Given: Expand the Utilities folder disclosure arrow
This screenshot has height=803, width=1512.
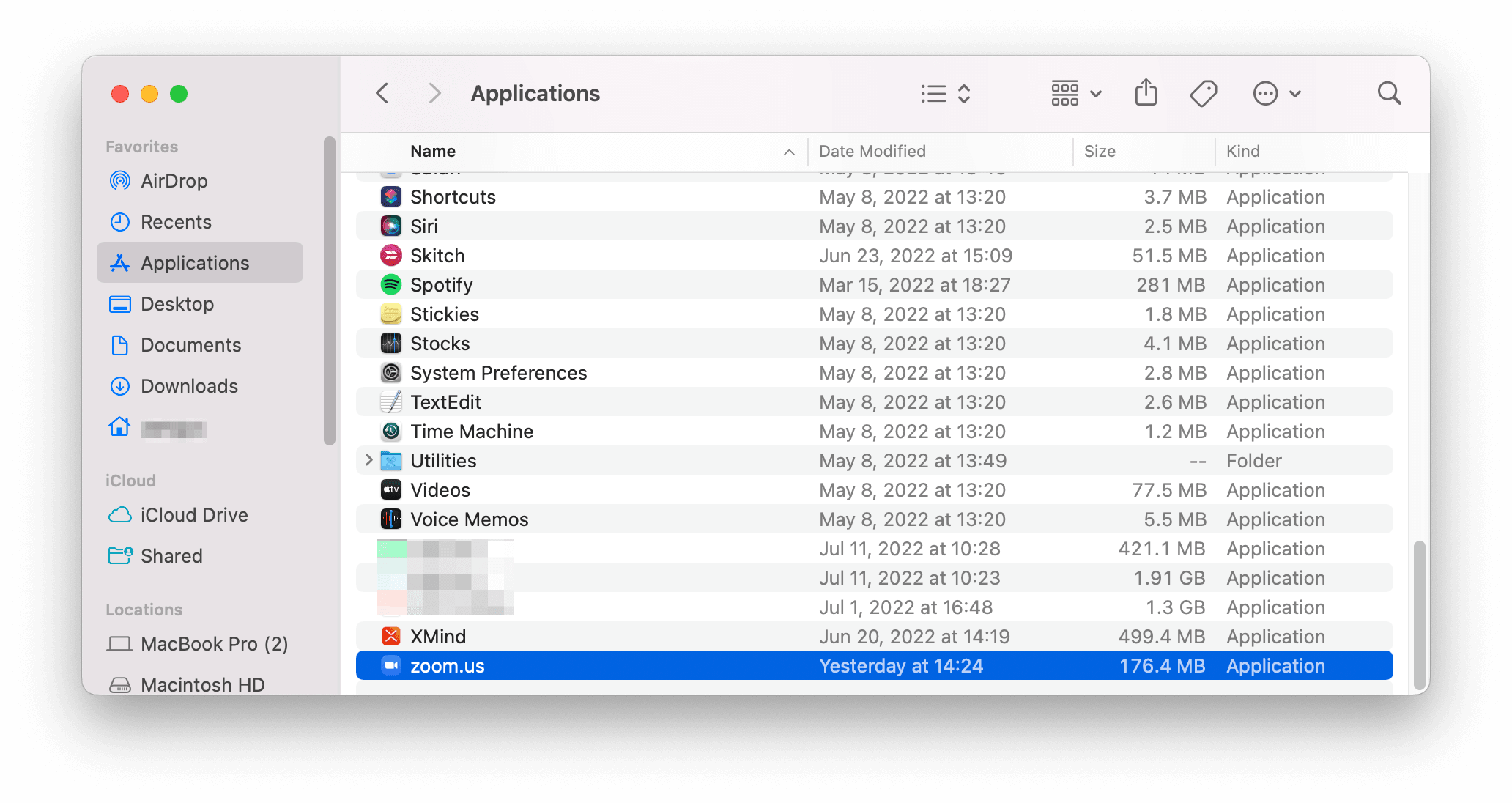Looking at the screenshot, I should [368, 460].
